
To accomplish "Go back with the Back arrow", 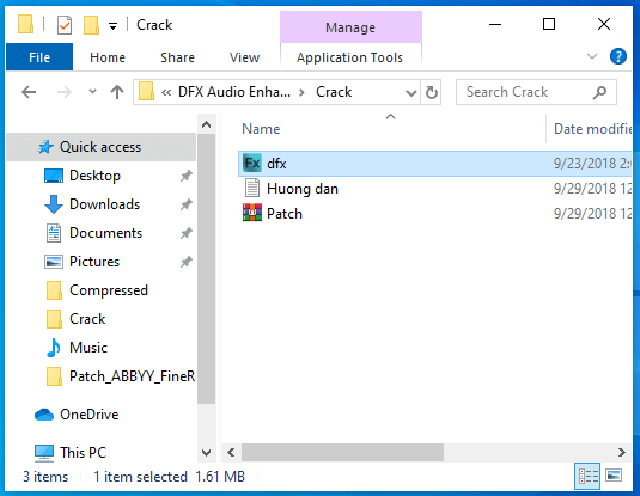I will (29, 92).
